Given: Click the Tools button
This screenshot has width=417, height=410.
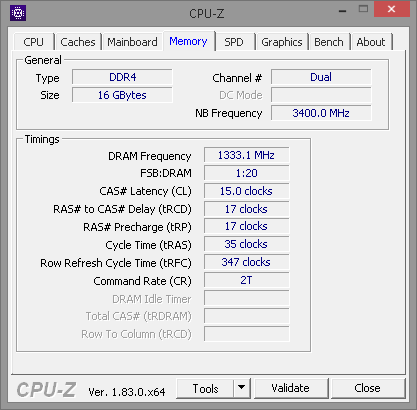Looking at the screenshot, I should click(205, 388).
